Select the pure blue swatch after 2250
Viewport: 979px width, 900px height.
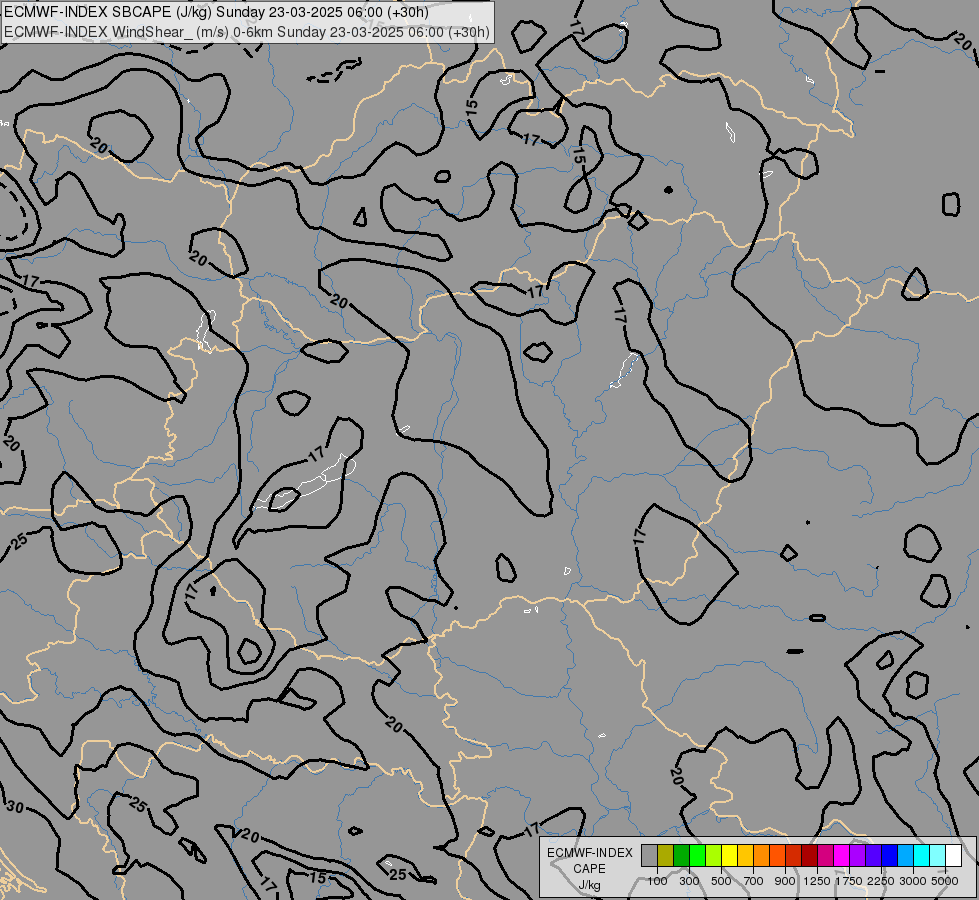pos(890,856)
